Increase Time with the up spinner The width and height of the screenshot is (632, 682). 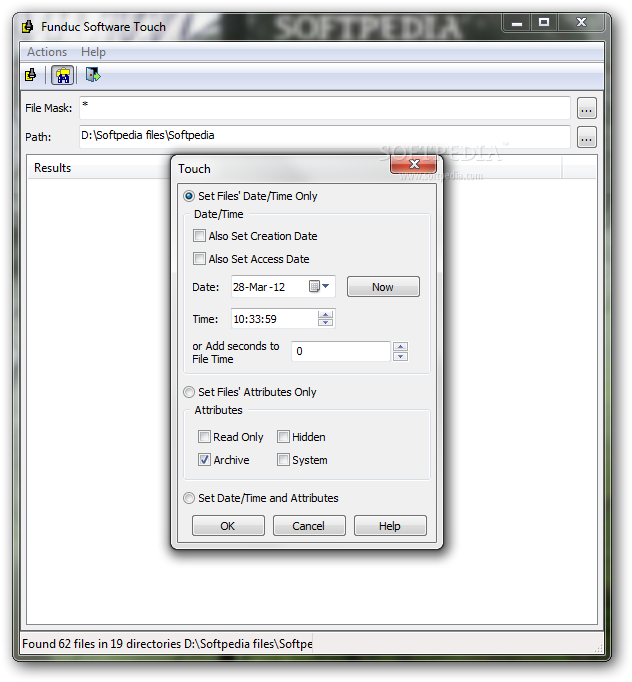[x=325, y=314]
